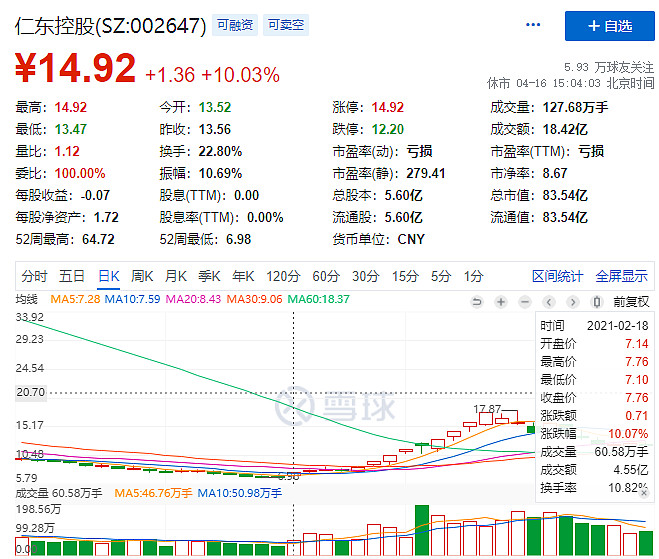
Task: Click 总市值 83.54亿 value
Action: (x=565, y=195)
